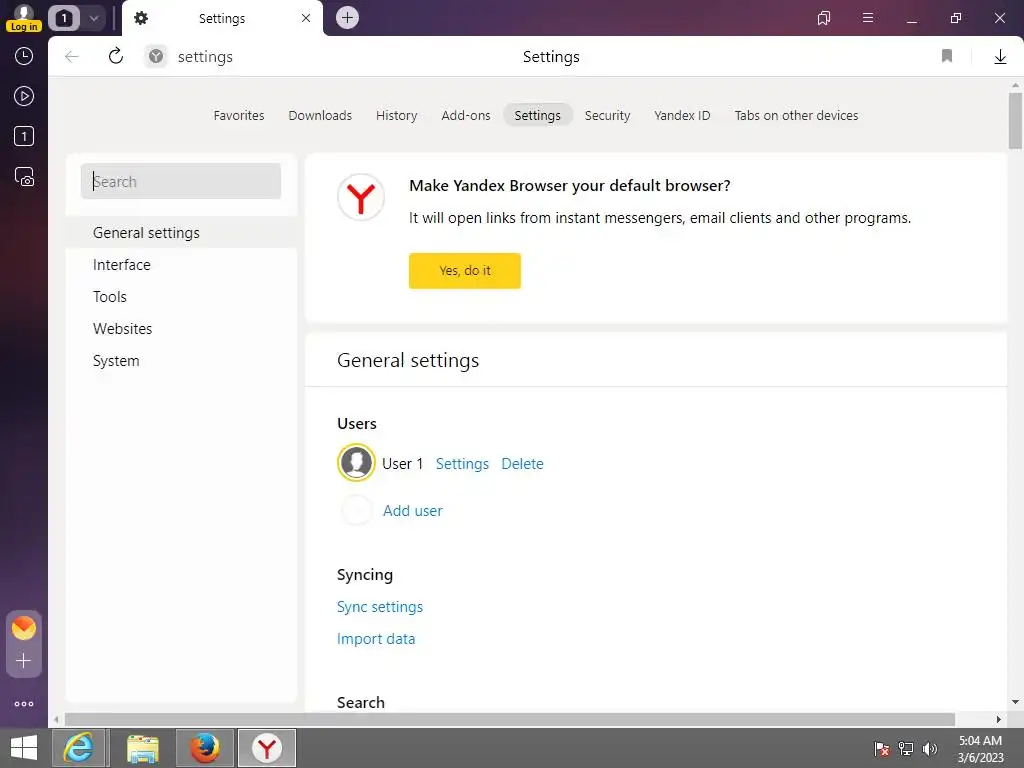The image size is (1024, 768).
Task: Open History clock icon in sidebar
Action: click(24, 56)
